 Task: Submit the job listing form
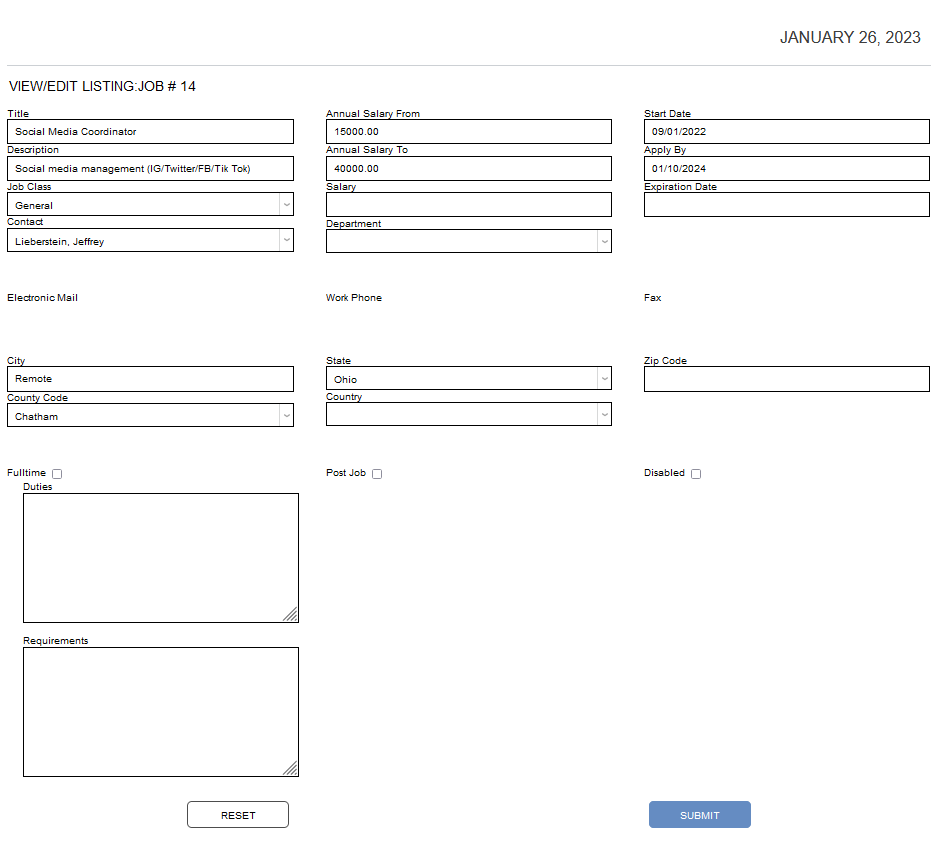700,815
